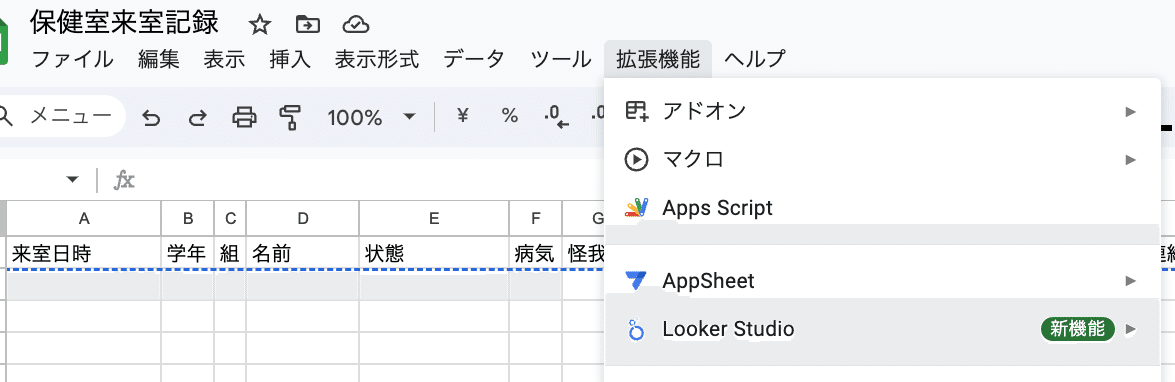Expand the アドオン submenu
Viewport: 1175px width, 382px height.
pyautogui.click(x=881, y=112)
